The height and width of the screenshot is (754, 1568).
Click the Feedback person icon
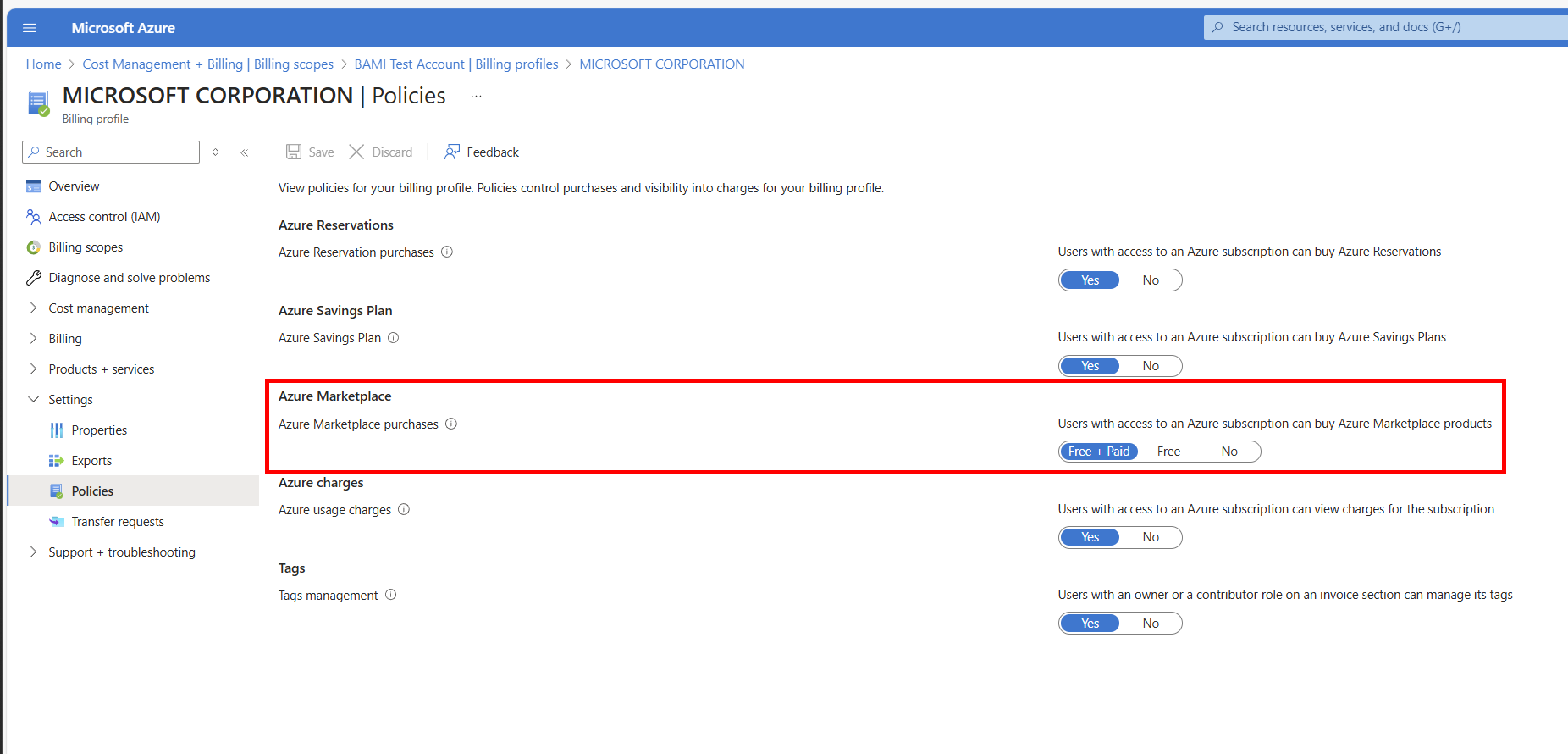tap(452, 152)
